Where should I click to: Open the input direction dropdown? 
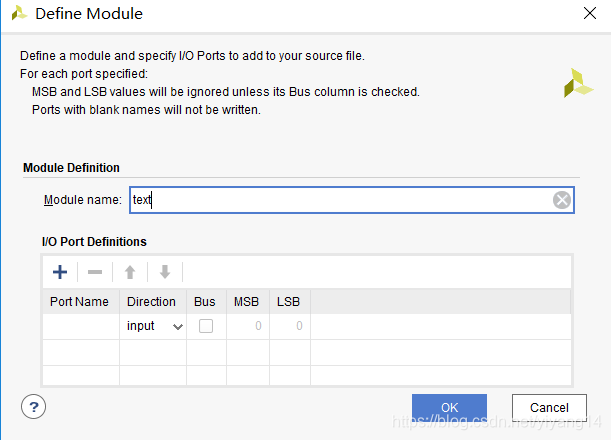[x=154, y=326]
